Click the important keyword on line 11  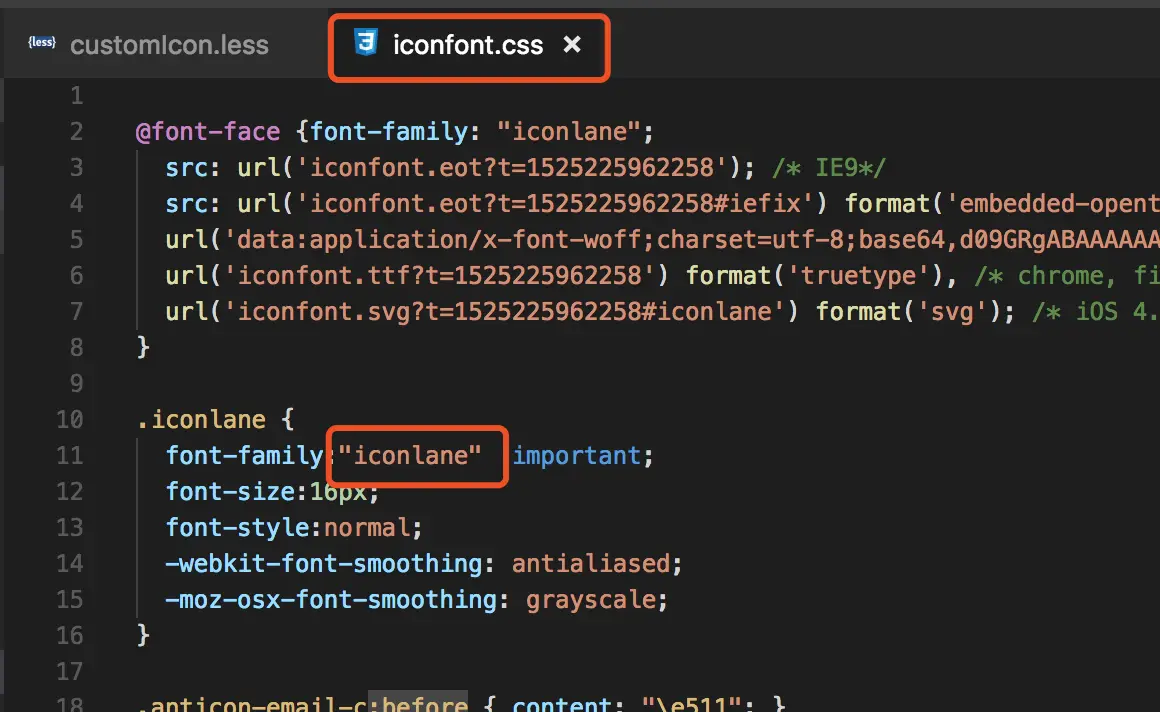pos(576,456)
